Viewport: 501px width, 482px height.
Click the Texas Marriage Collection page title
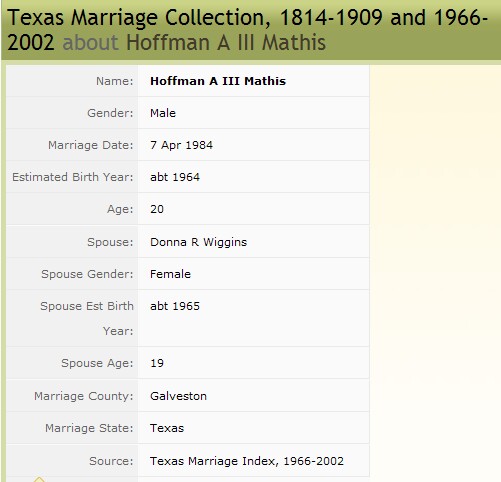[247, 30]
